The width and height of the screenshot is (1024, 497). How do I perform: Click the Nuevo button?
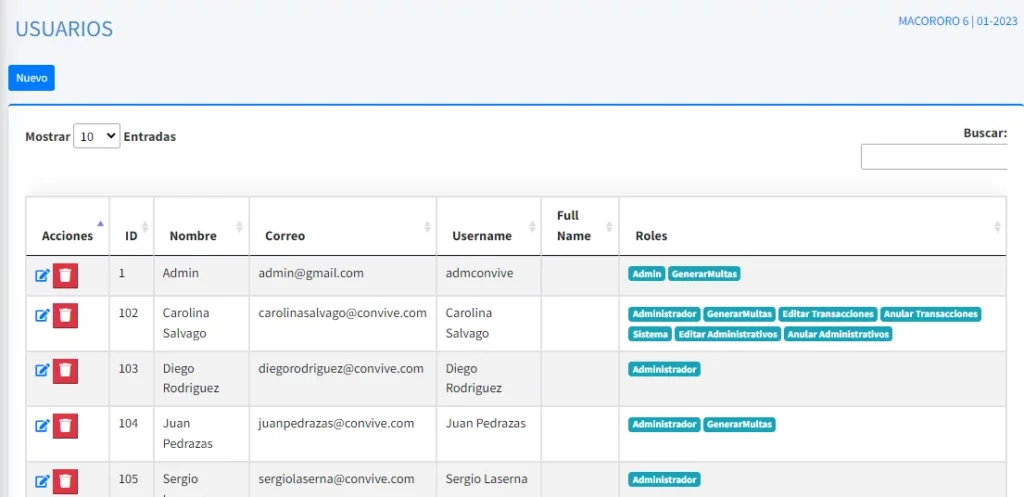point(31,78)
